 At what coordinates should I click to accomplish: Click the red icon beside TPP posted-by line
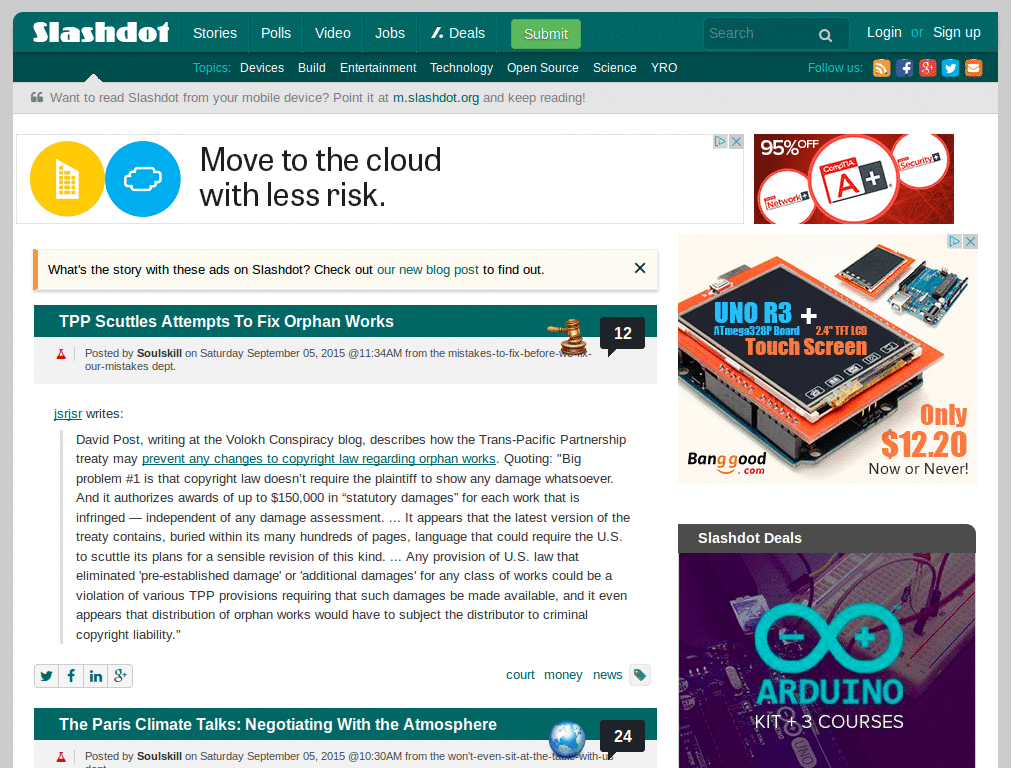(61, 354)
